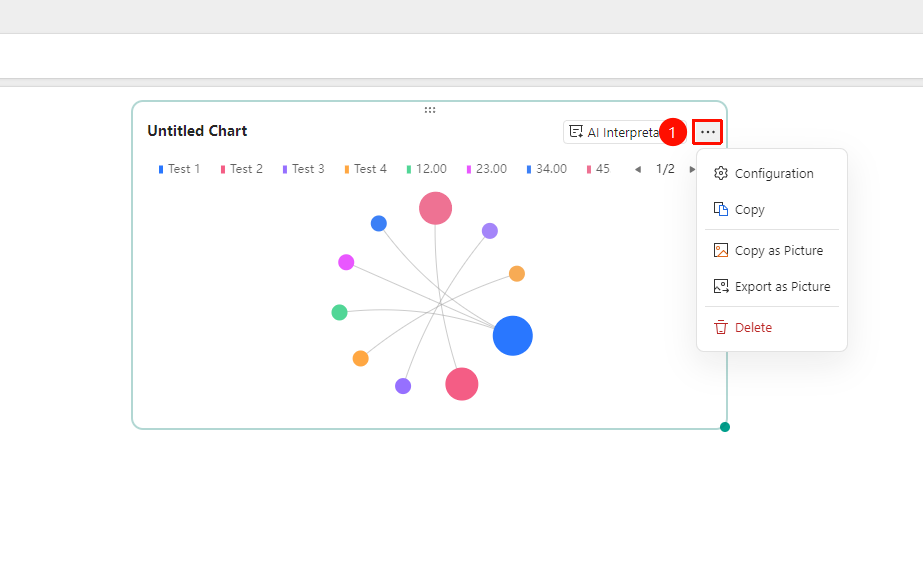Screen dimensions: 923x565
Task: Click the Configuration gear icon
Action: [x=721, y=173]
